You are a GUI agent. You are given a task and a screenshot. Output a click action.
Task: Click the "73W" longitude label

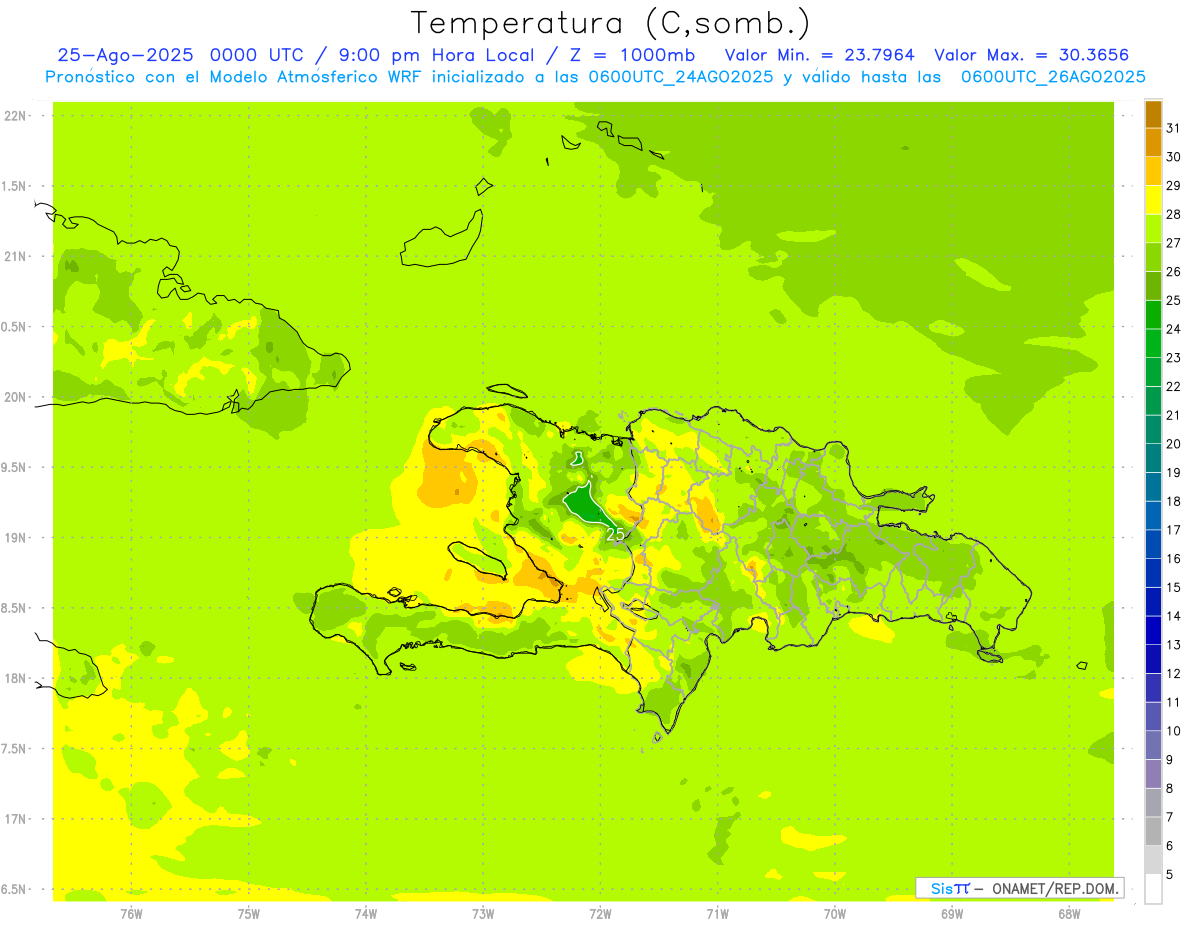pos(483,913)
